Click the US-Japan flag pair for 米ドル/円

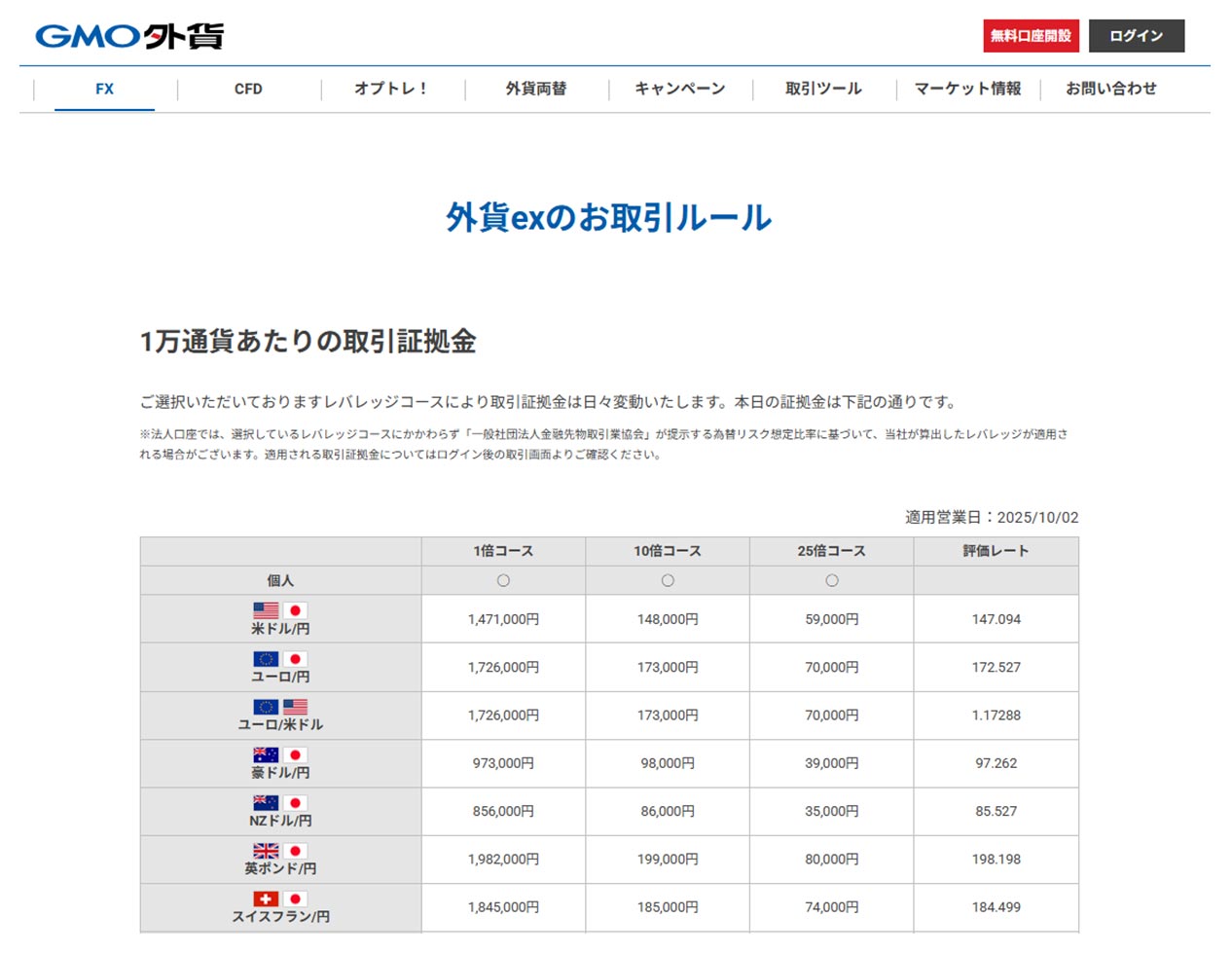tap(280, 610)
